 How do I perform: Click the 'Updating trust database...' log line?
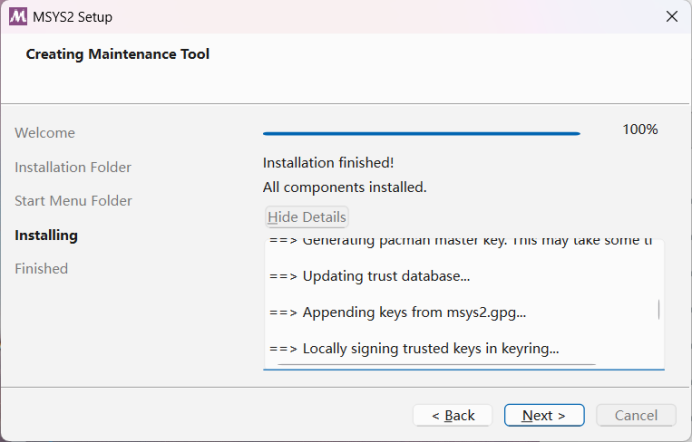click(370, 276)
